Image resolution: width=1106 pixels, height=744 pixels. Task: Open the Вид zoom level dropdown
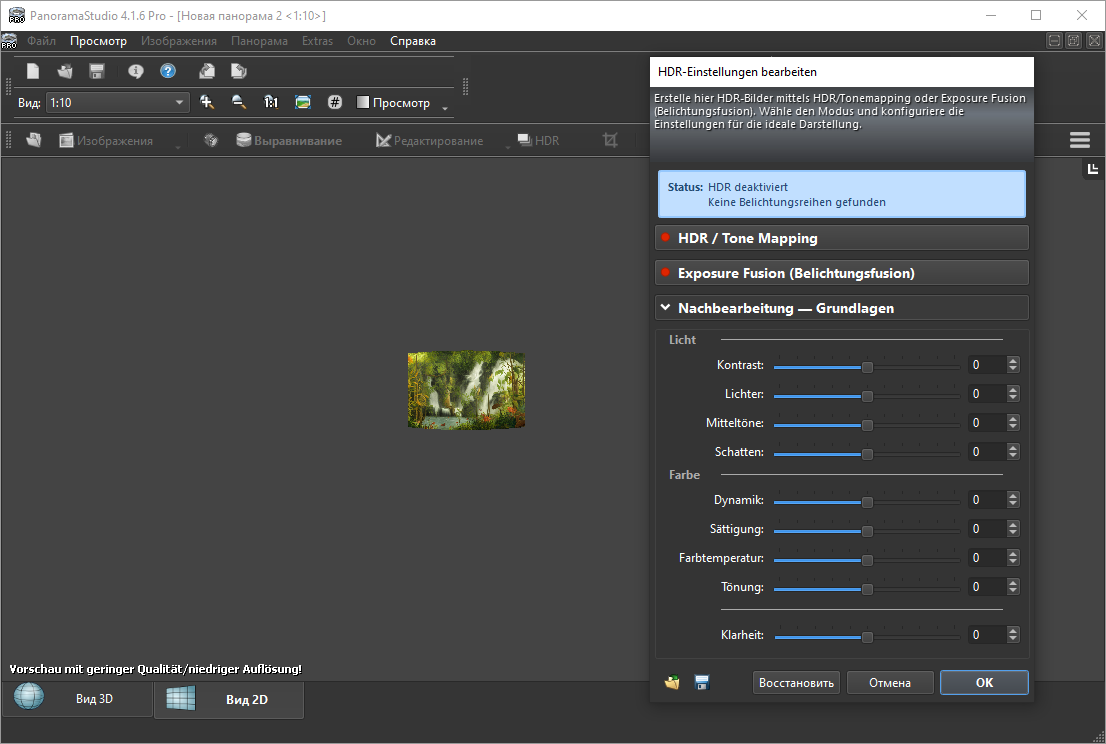[x=180, y=102]
